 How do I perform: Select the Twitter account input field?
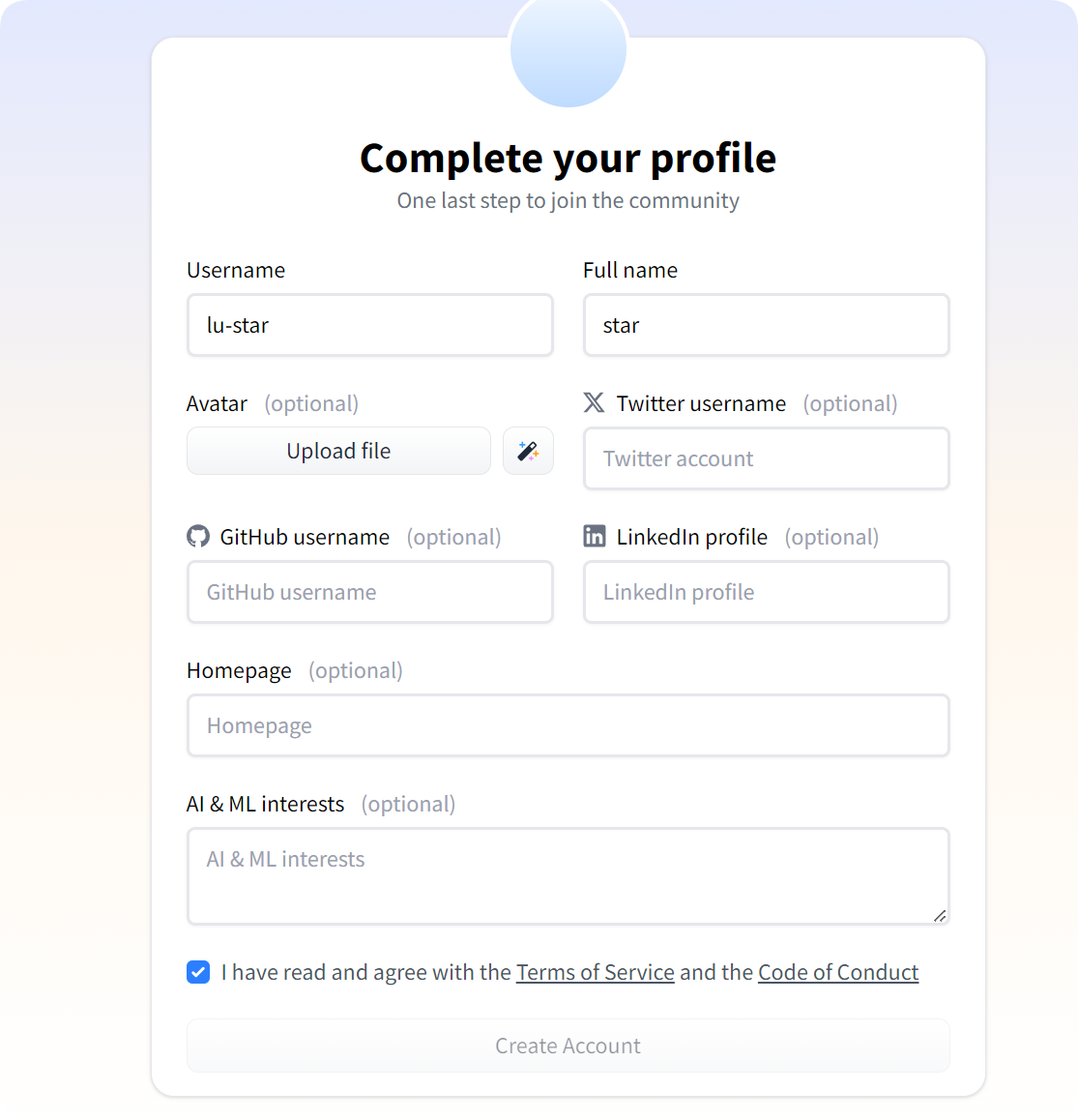(x=766, y=458)
